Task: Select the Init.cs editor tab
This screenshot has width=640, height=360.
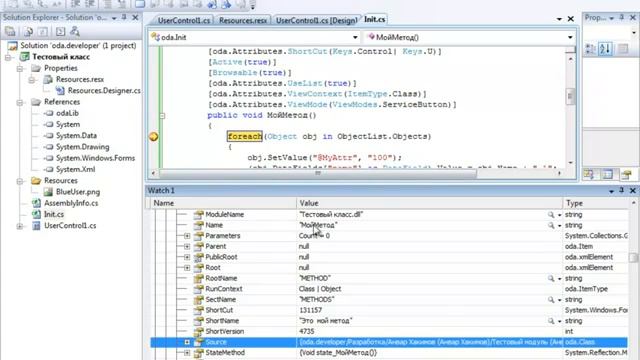Action: pyautogui.click(x=374, y=19)
